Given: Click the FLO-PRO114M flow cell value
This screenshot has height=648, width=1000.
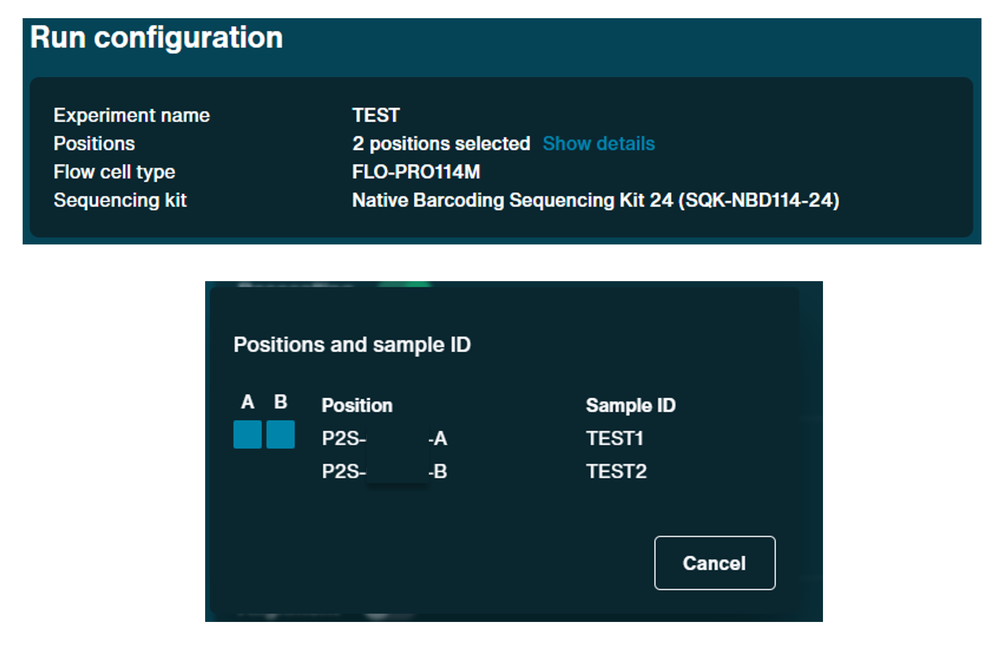Looking at the screenshot, I should click(416, 172).
